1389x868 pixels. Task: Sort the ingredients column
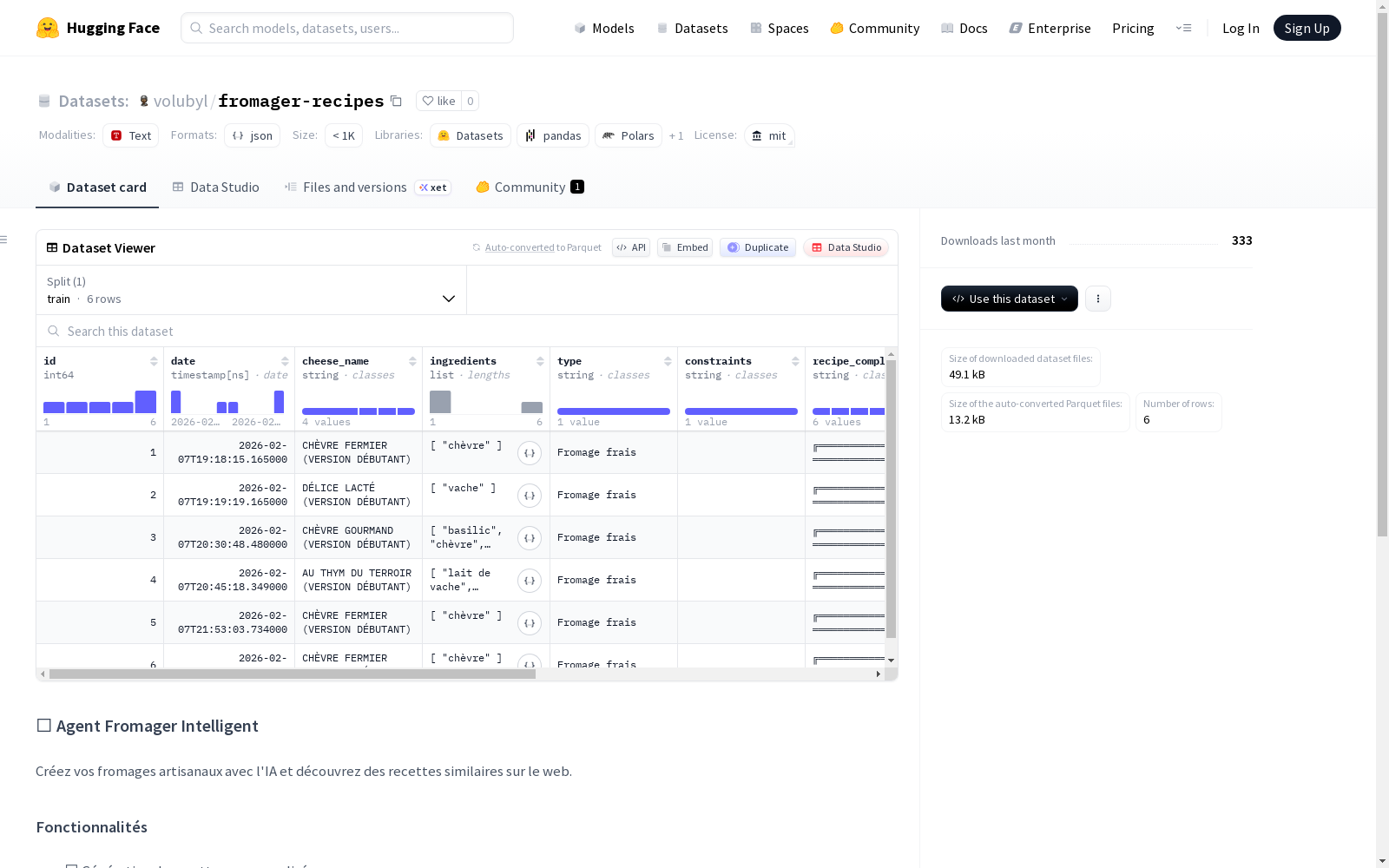click(x=540, y=361)
